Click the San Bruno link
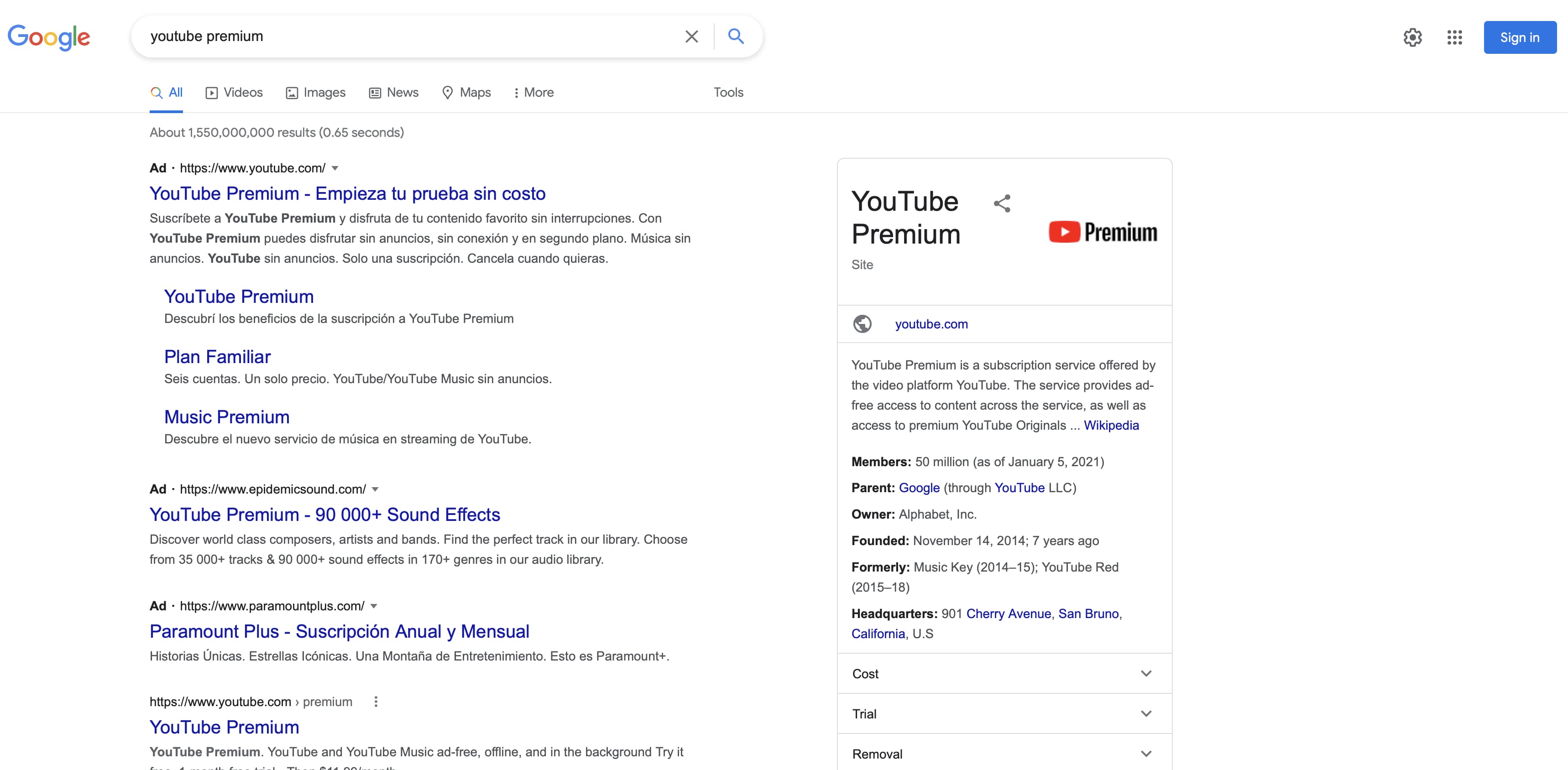This screenshot has width=1568, height=770. [x=1088, y=614]
